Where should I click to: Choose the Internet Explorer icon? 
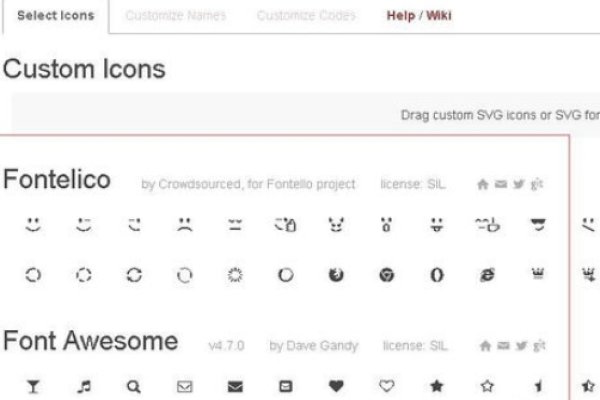pyautogui.click(x=487, y=275)
